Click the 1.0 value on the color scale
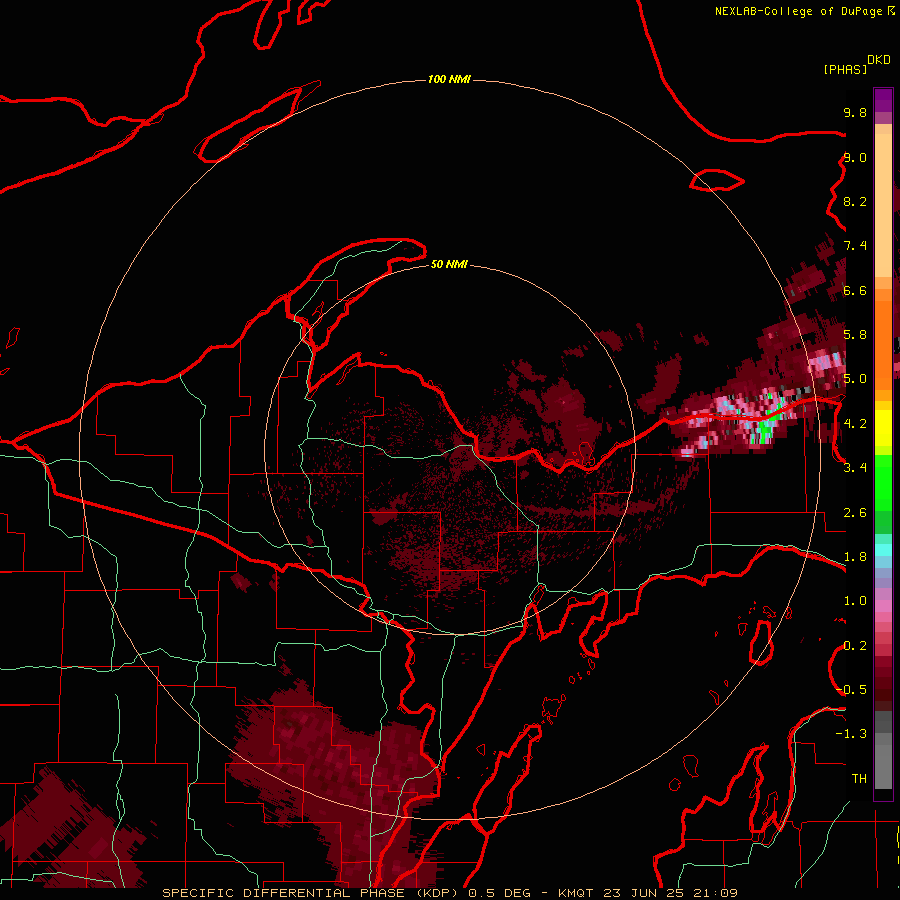 click(855, 601)
